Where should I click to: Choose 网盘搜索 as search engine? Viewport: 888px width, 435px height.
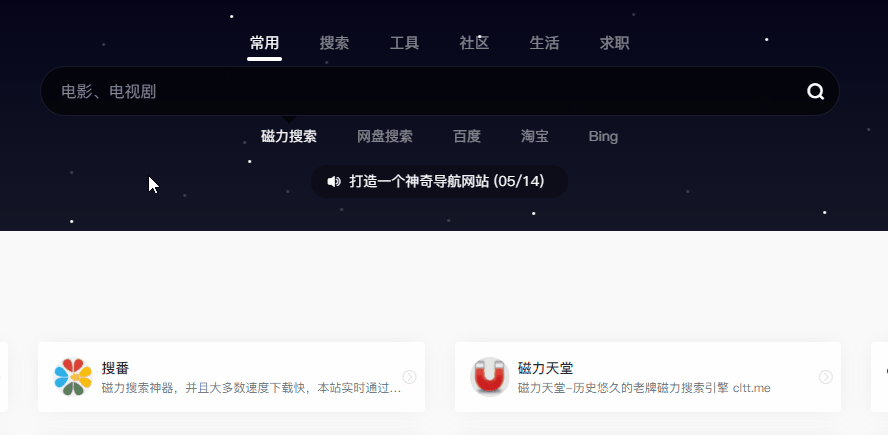[x=385, y=137]
